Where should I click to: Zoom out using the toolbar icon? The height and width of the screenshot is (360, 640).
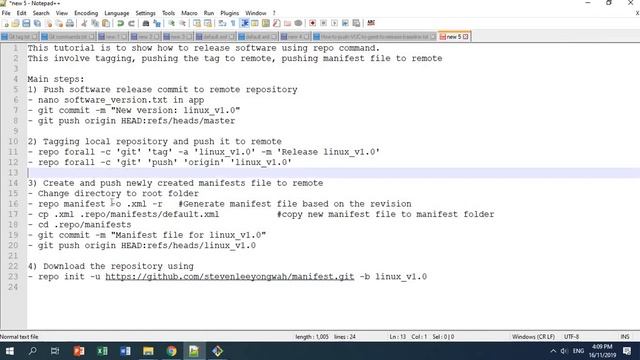[182, 23]
